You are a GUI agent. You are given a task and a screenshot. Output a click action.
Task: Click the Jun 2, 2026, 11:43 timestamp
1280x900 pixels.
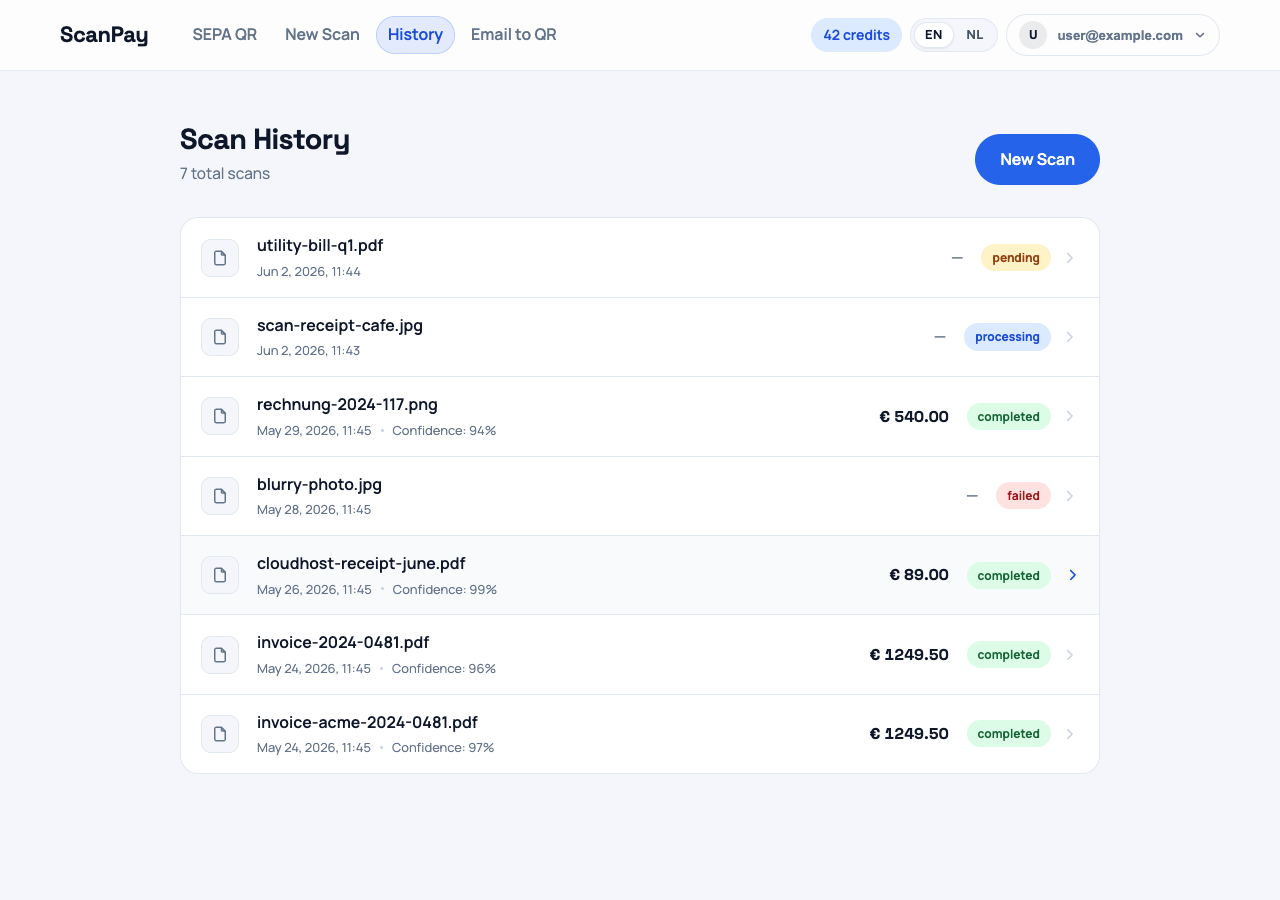point(309,351)
